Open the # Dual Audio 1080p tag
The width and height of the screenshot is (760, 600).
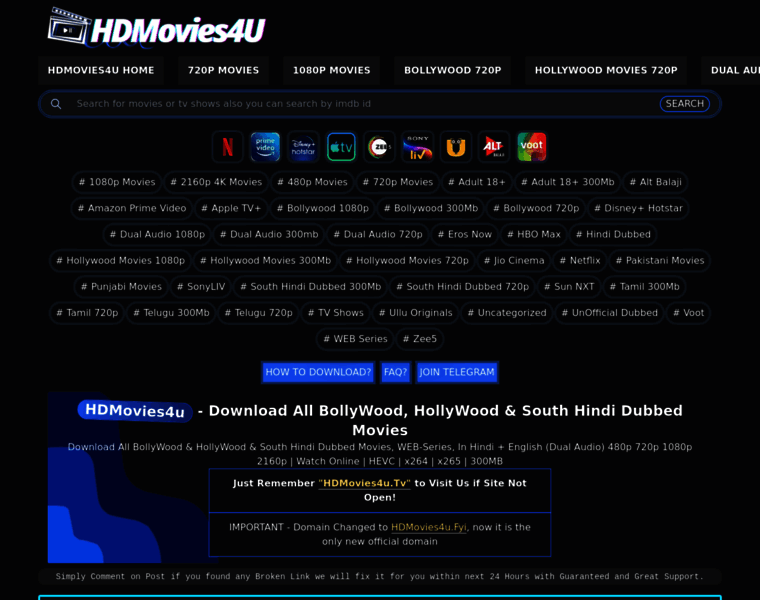click(x=157, y=235)
